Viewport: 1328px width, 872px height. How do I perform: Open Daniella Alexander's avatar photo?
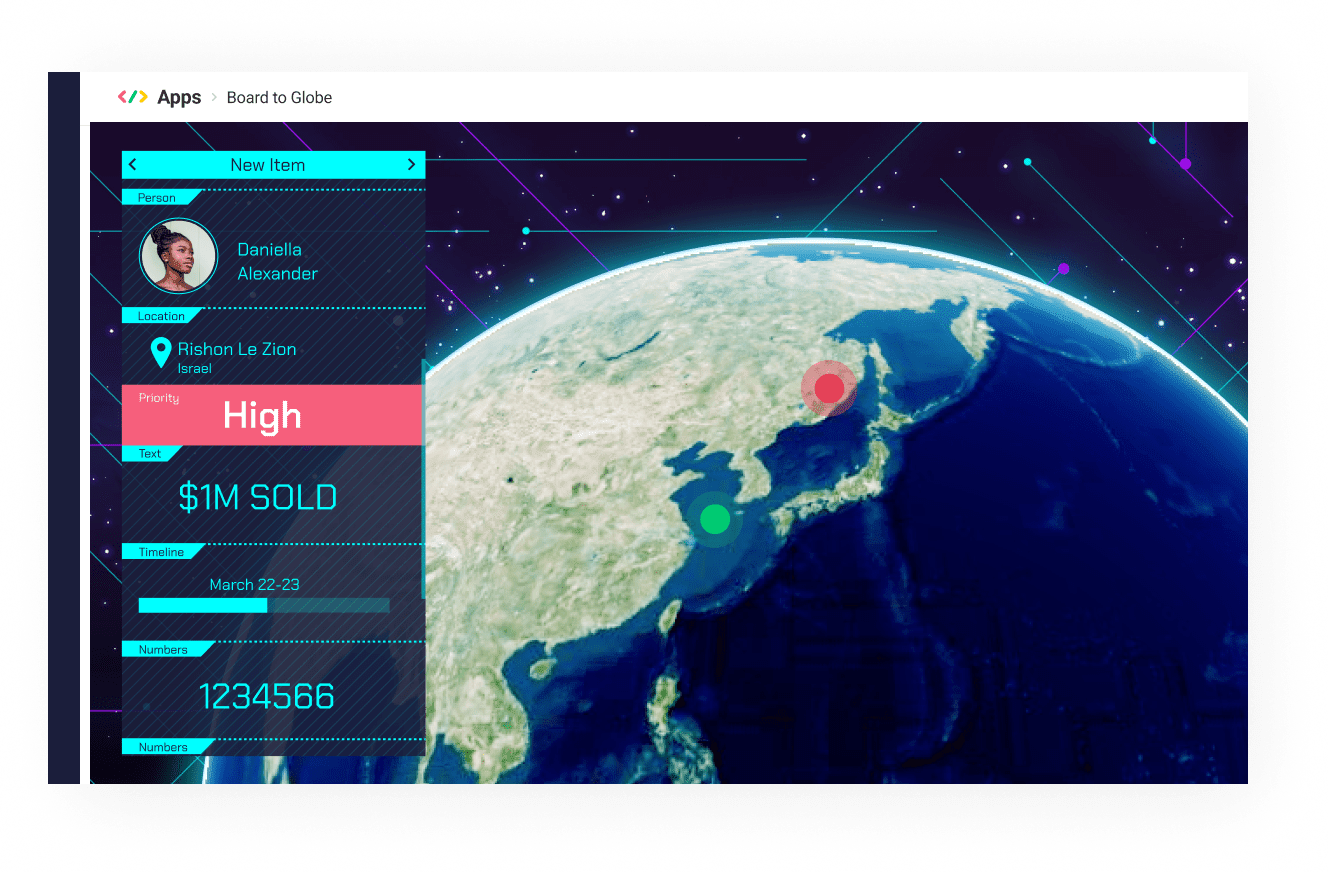179,257
